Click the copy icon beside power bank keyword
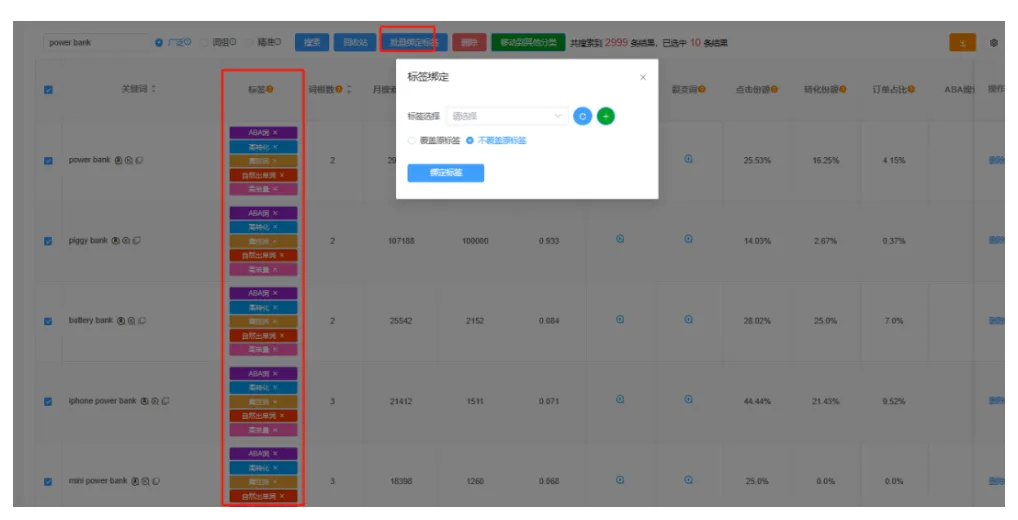 click(x=140, y=160)
